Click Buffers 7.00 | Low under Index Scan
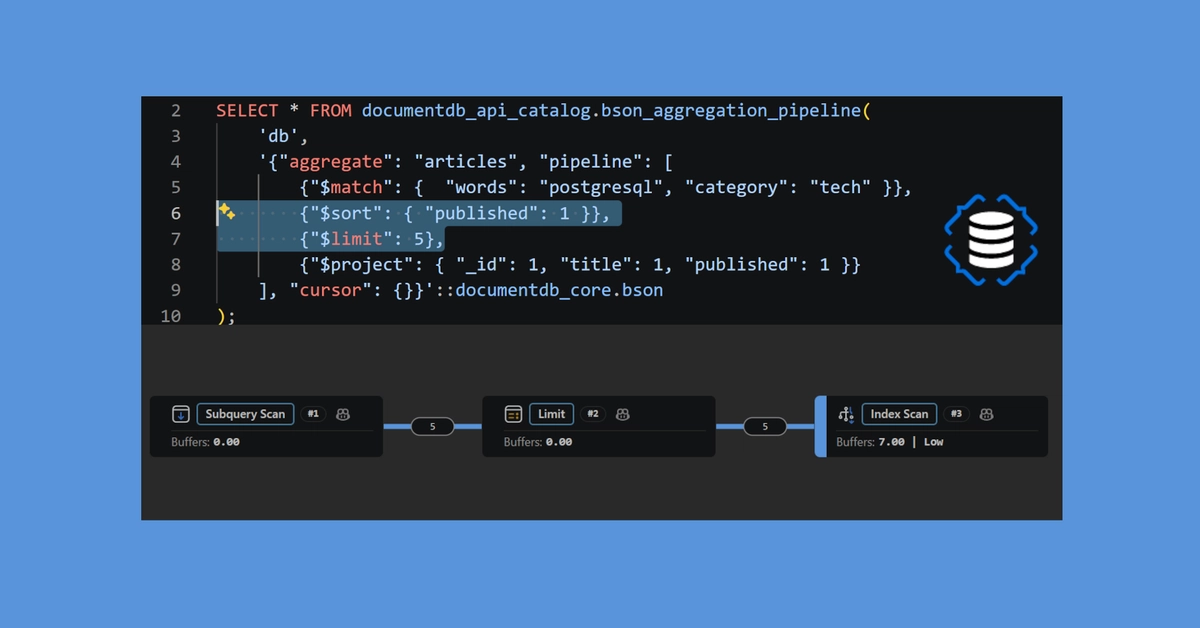 (890, 442)
